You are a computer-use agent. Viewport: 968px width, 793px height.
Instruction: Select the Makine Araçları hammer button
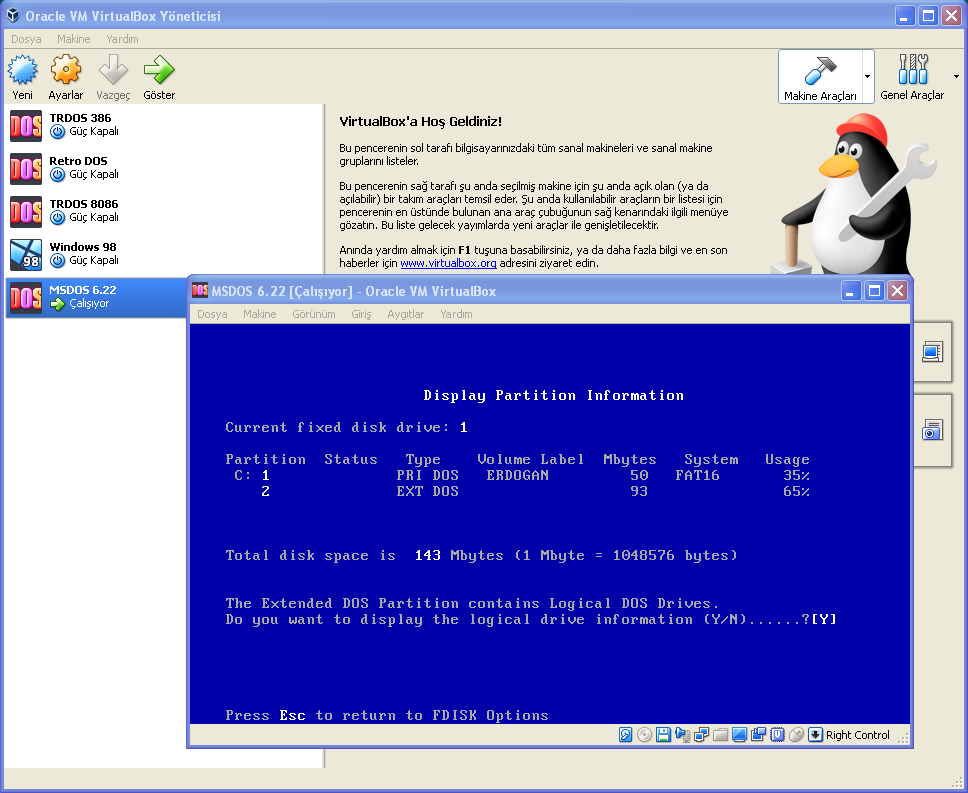click(820, 77)
